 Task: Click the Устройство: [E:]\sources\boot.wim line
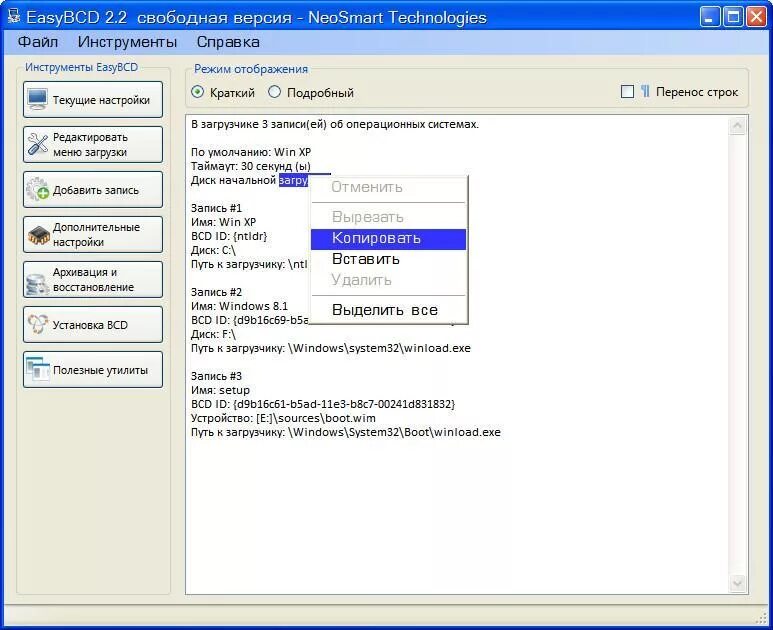(x=283, y=419)
